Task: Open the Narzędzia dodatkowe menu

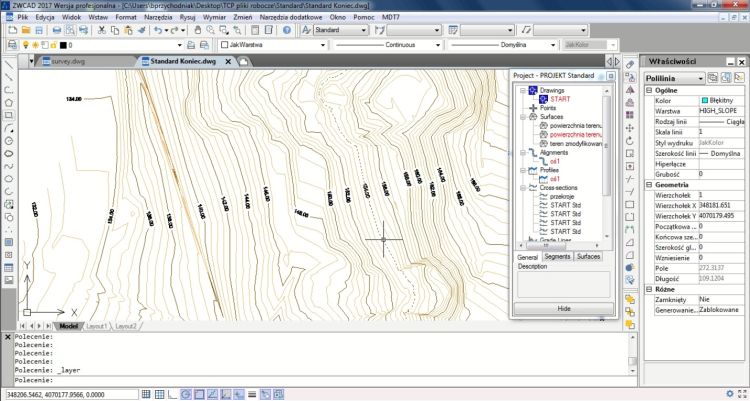Action: (x=291, y=17)
